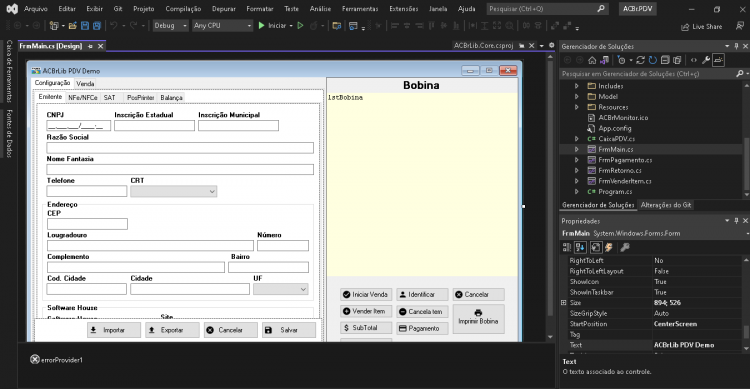Open the Extensões menu
This screenshot has width=750, height=389.
(404, 9)
